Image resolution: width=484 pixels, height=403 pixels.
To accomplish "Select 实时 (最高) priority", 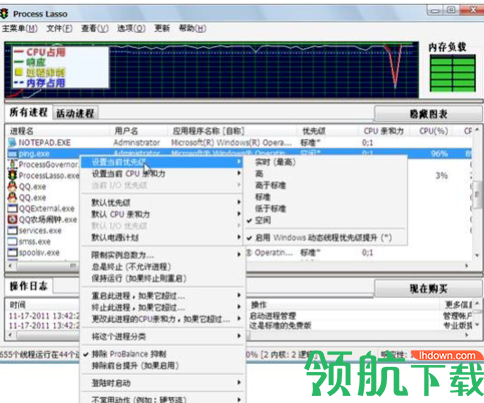I will [275, 162].
